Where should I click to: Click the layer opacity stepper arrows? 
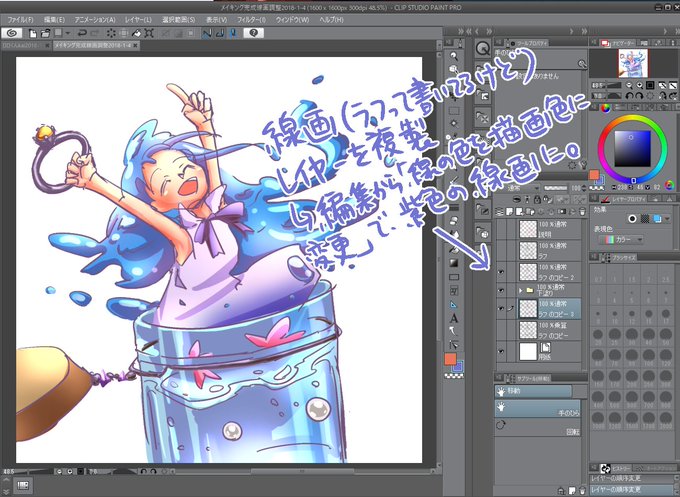pyautogui.click(x=584, y=188)
